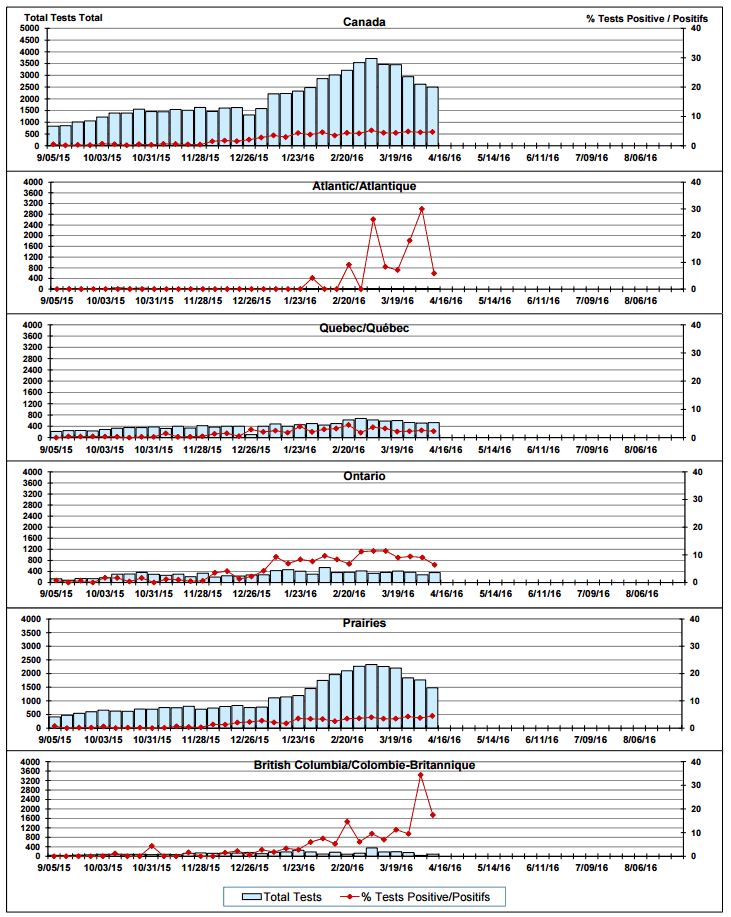Image resolution: width=731 pixels, height=917 pixels.
Task: Select the highest red point in Atlantic chart
Action: 421,209
